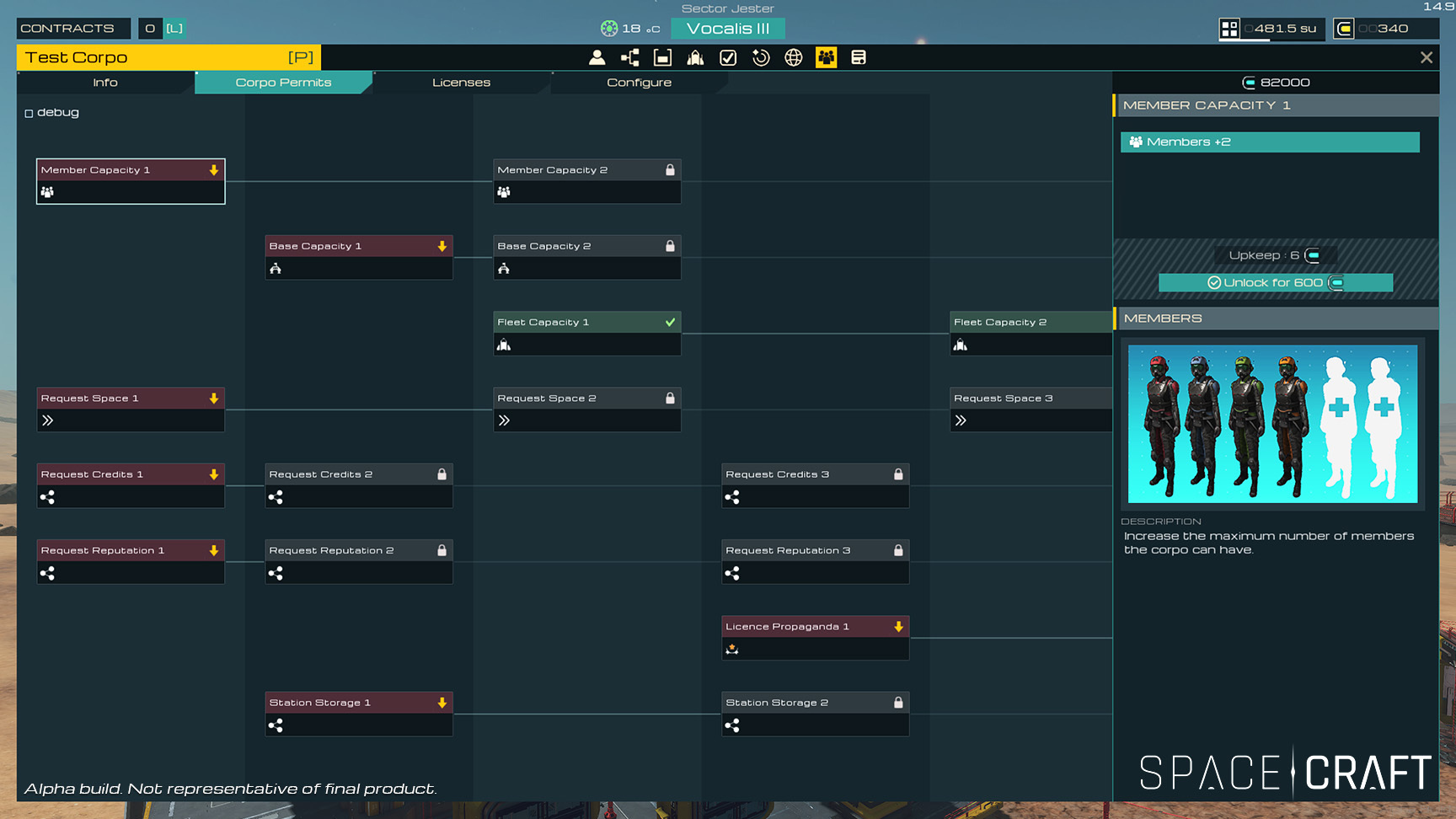Click lock icon on Request Reputation 3

pyautogui.click(x=899, y=550)
